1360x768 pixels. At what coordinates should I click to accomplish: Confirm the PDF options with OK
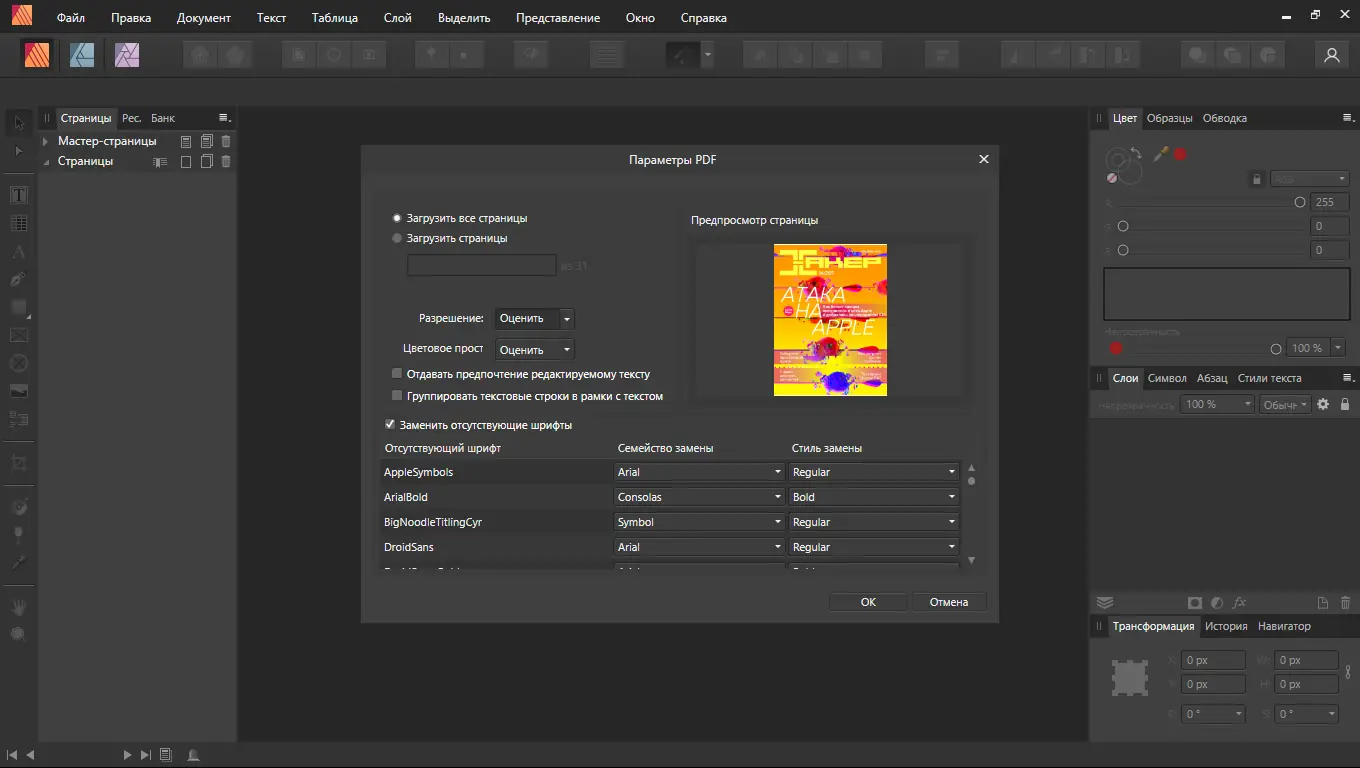coord(866,602)
